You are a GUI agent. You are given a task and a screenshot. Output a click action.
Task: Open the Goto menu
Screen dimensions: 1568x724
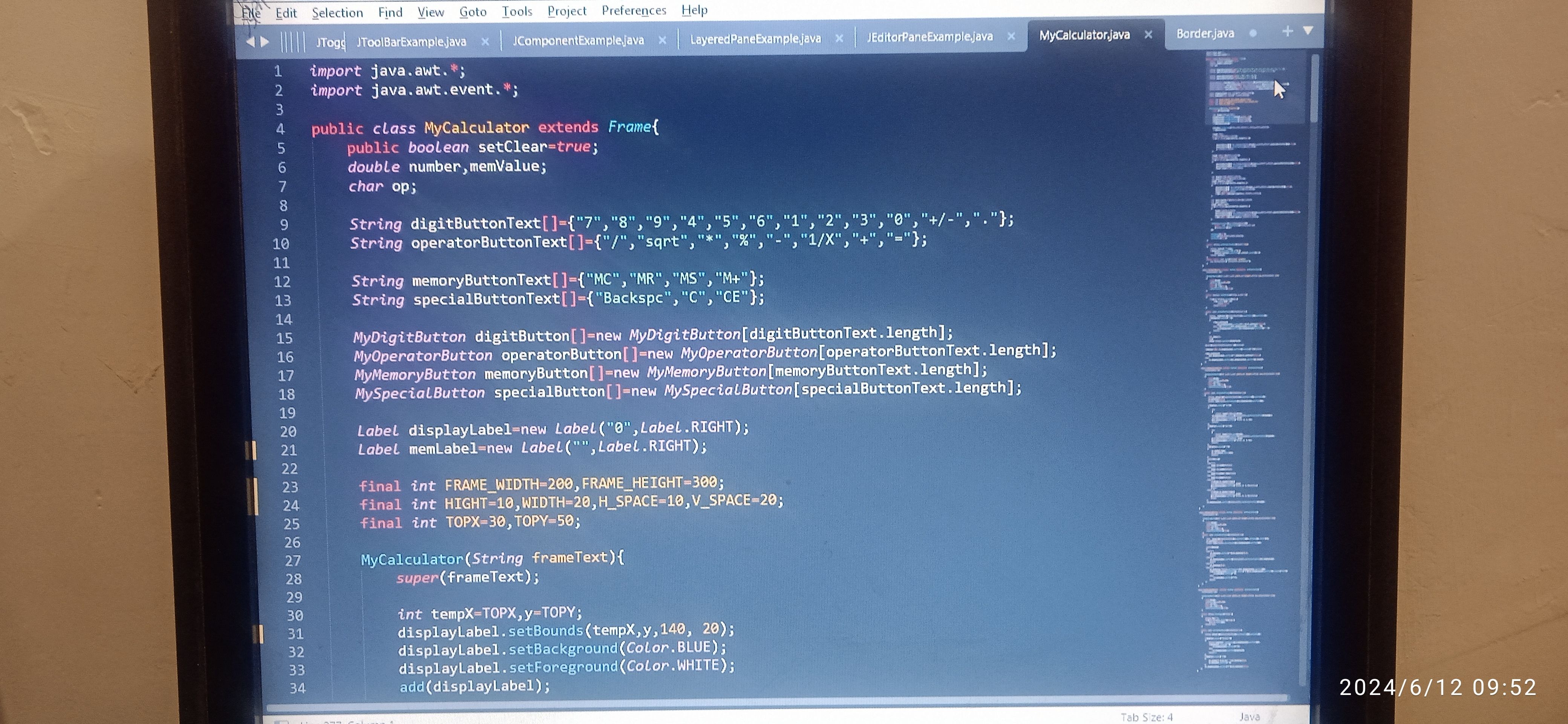[473, 12]
